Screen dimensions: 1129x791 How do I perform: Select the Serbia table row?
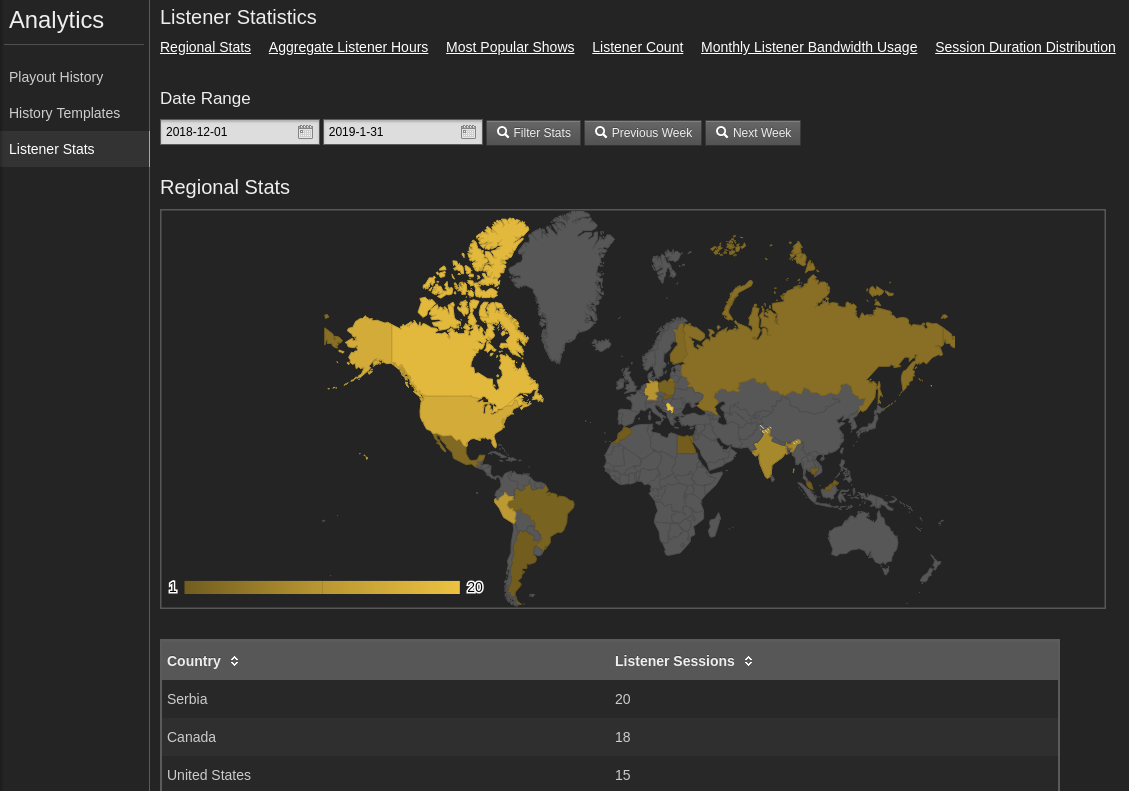610,699
